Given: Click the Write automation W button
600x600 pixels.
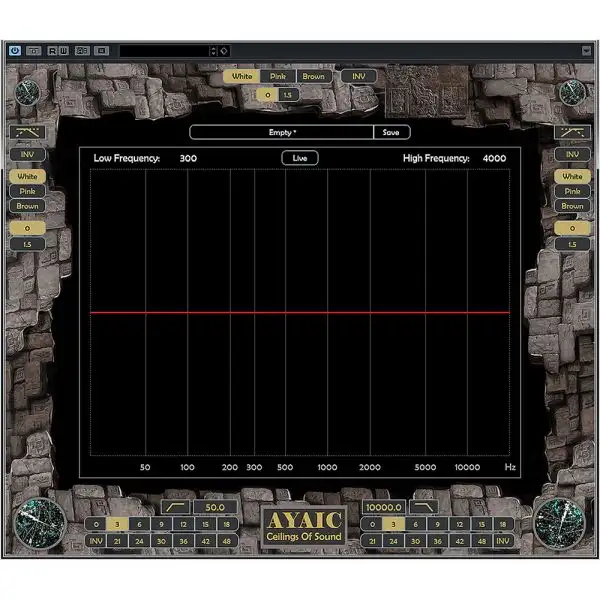Looking at the screenshot, I should tap(63, 51).
